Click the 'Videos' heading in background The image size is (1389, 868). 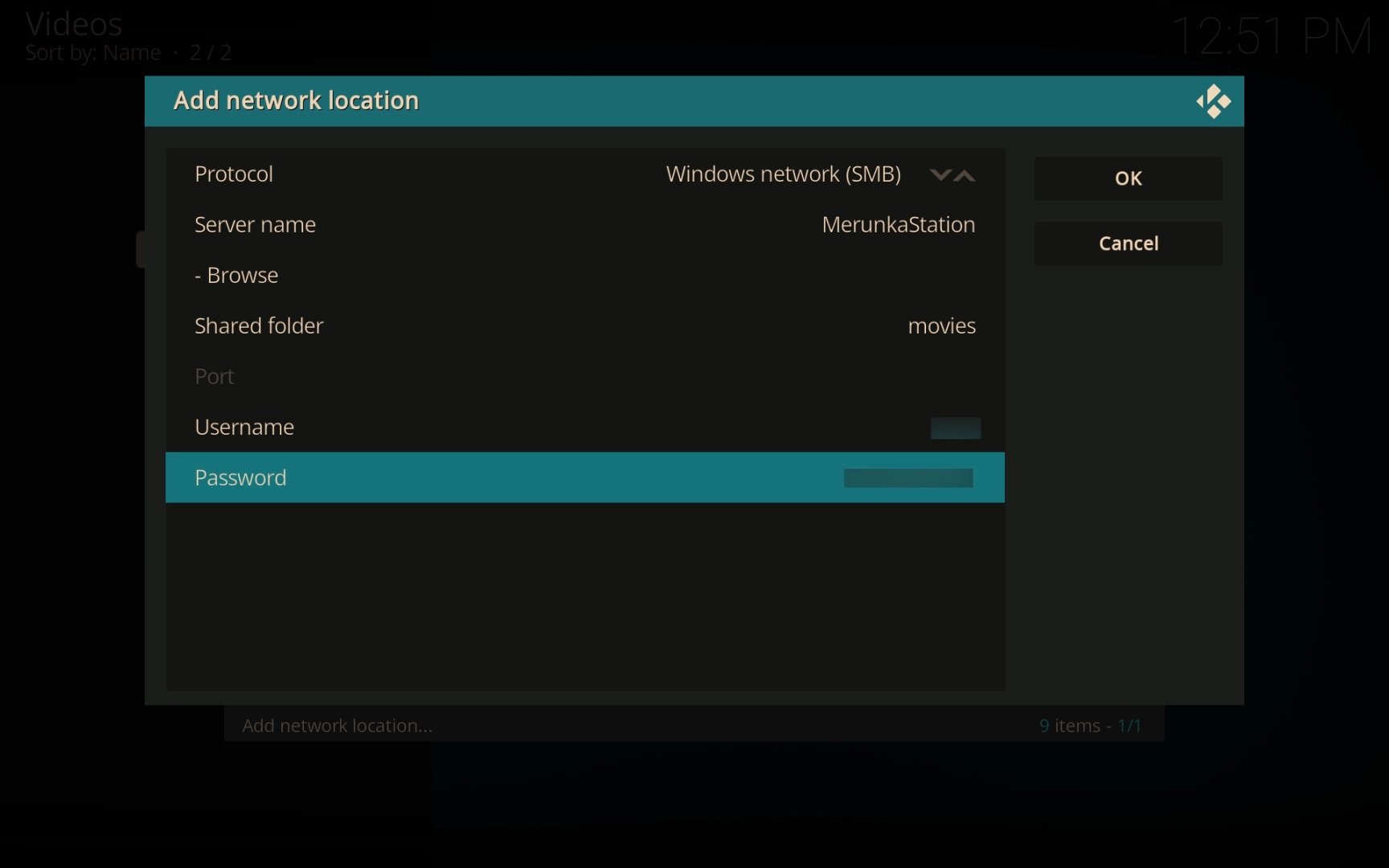(x=74, y=24)
